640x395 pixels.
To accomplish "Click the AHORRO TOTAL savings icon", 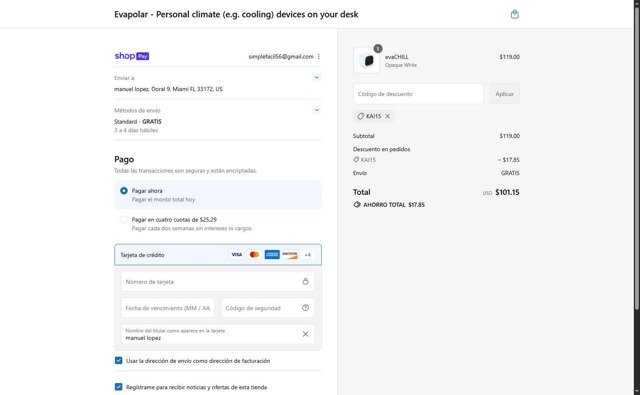I will pyautogui.click(x=357, y=205).
